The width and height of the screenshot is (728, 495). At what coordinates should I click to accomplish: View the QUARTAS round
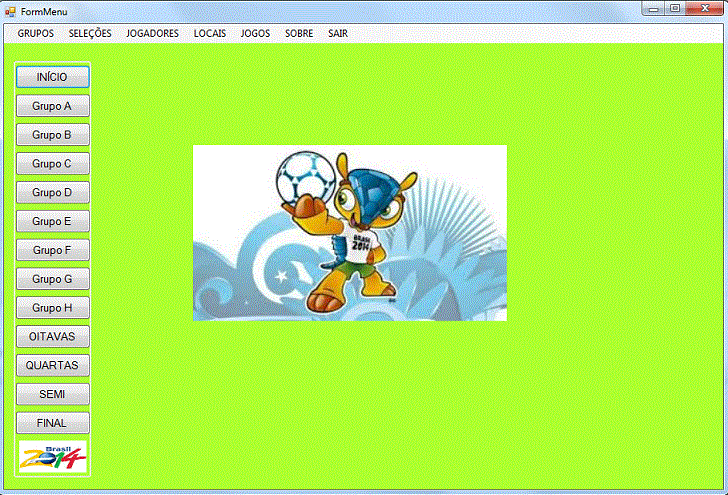52,365
